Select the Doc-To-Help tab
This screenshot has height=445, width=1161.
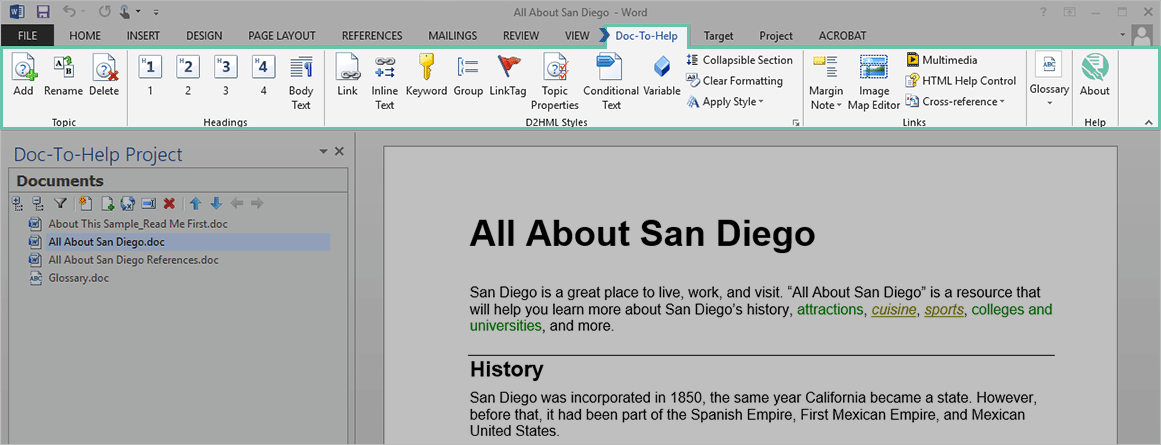(x=646, y=36)
